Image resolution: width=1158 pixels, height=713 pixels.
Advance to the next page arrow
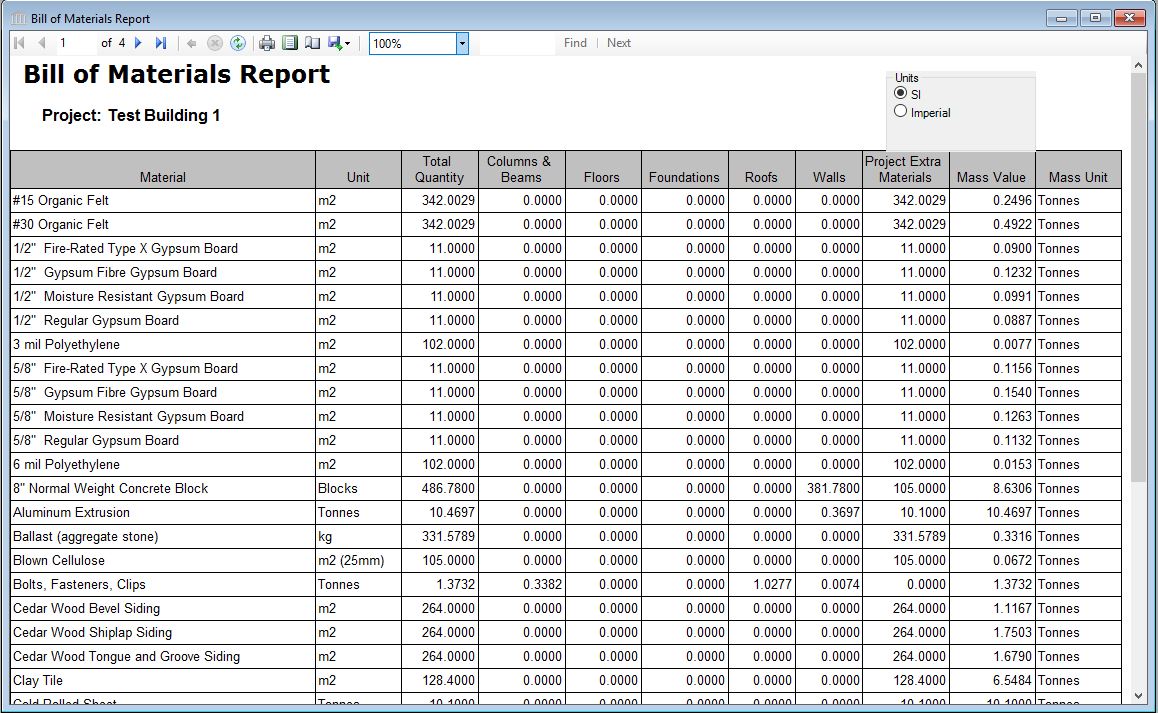pos(140,42)
